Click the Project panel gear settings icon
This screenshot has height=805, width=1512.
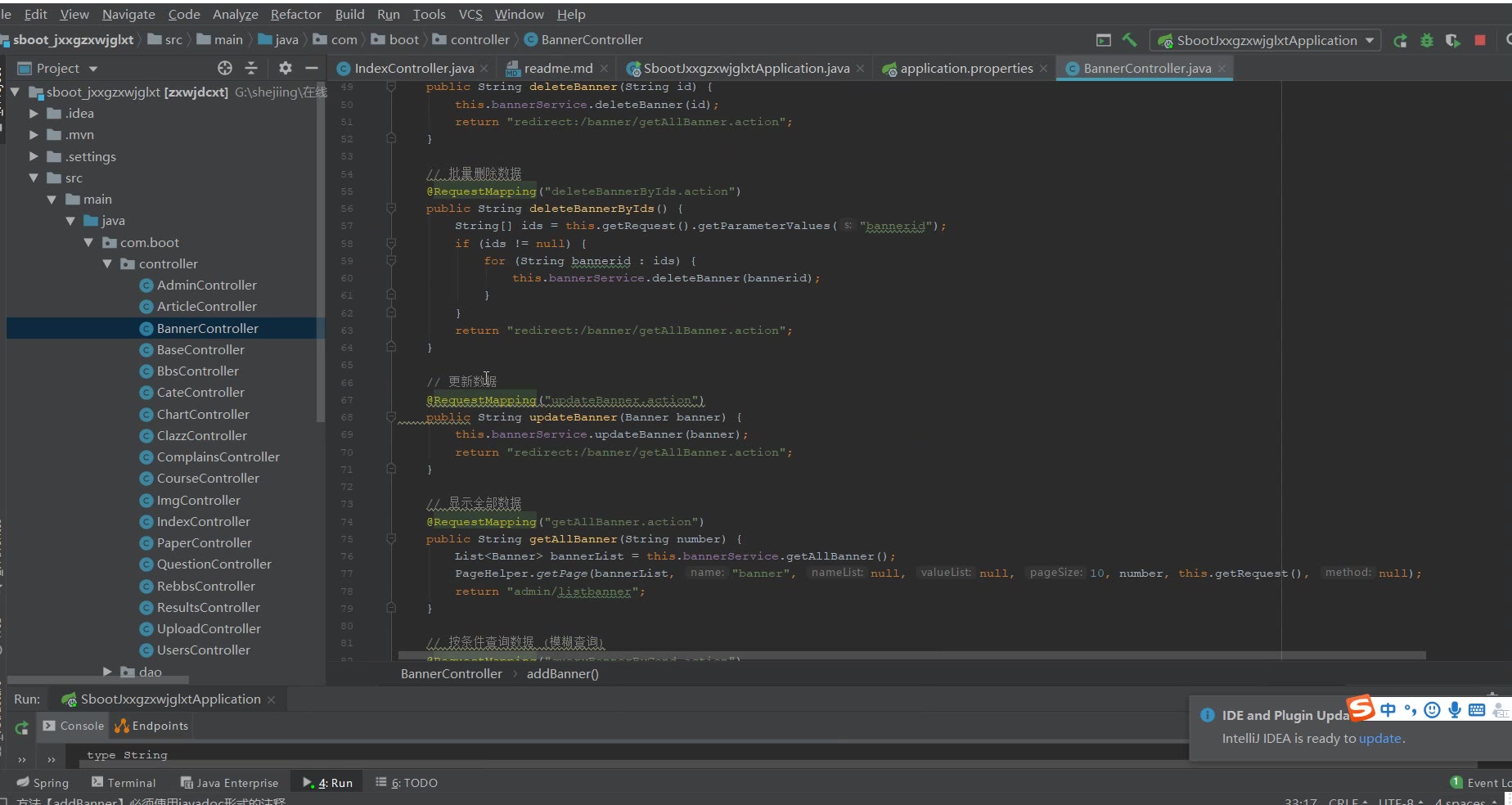(x=285, y=68)
